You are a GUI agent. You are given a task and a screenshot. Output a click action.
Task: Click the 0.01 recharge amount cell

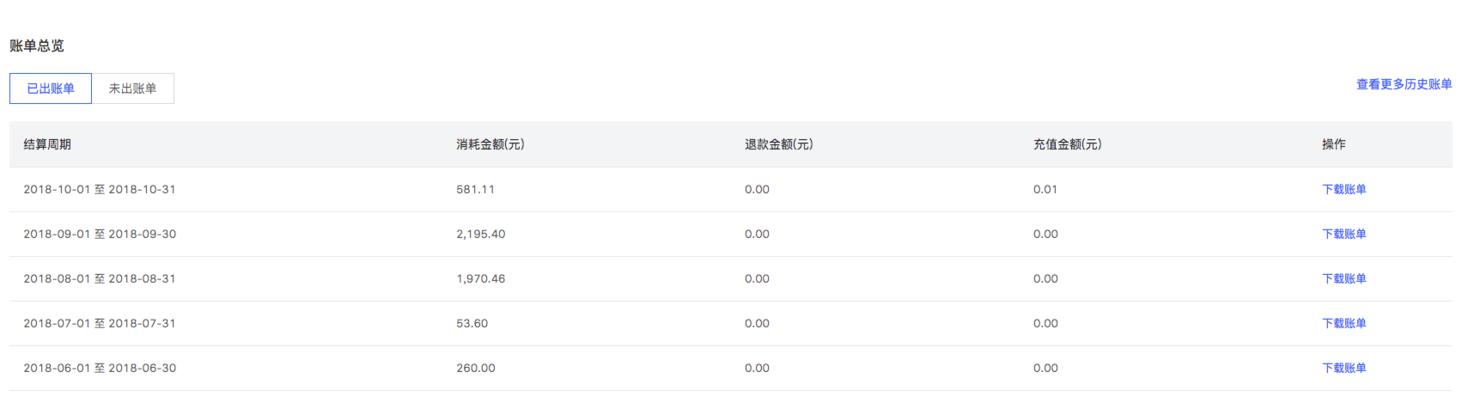coord(1045,189)
